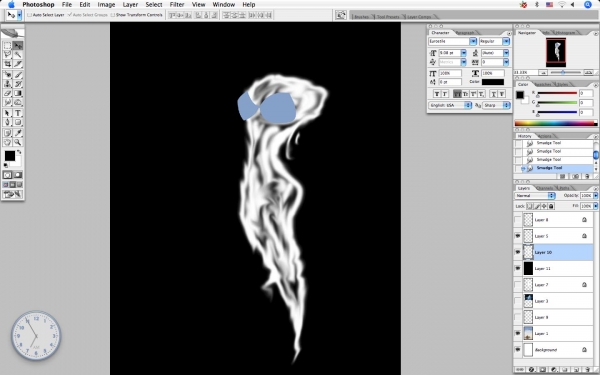Choose the Healing Brush tool
Screen dimensions: 600x375
(7, 75)
